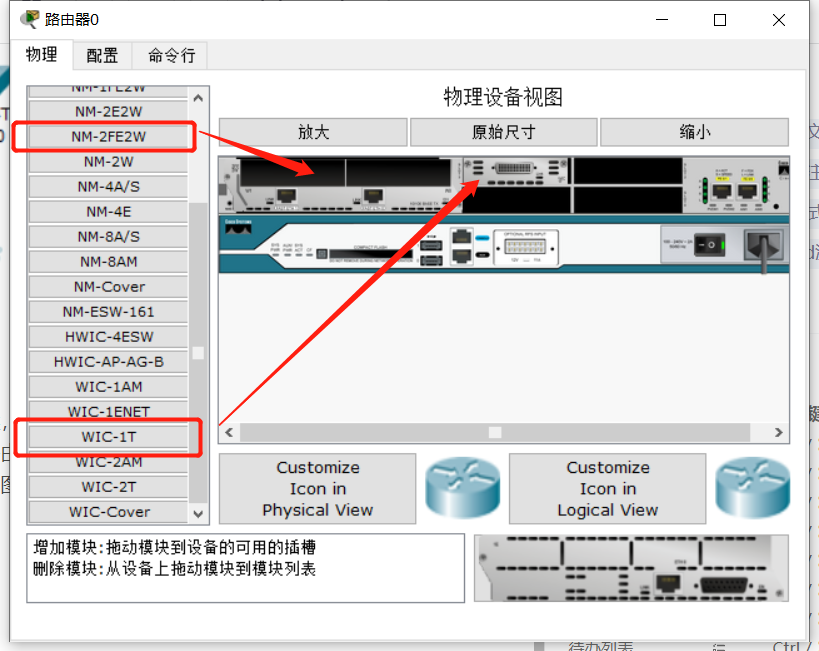Click the horizontal scrollbar under the device view
This screenshot has height=651, width=819.
pyautogui.click(x=495, y=433)
